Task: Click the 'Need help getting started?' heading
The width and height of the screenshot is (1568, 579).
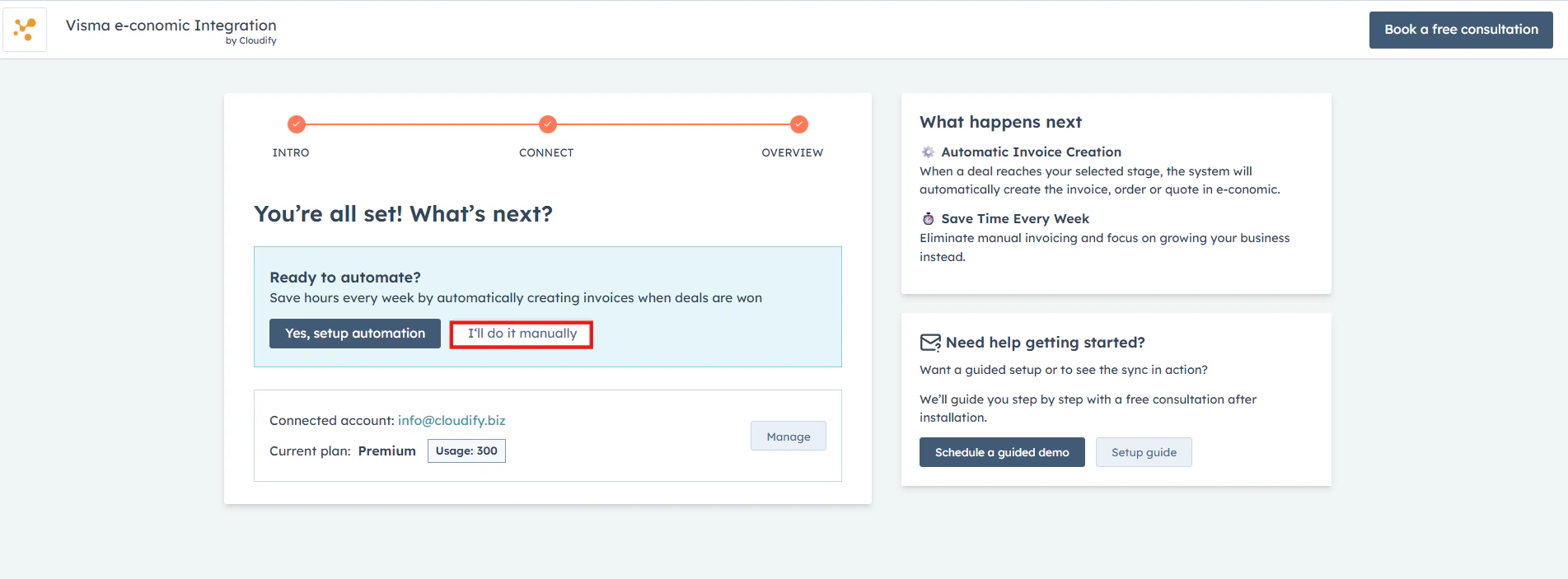Action: pyautogui.click(x=1045, y=343)
